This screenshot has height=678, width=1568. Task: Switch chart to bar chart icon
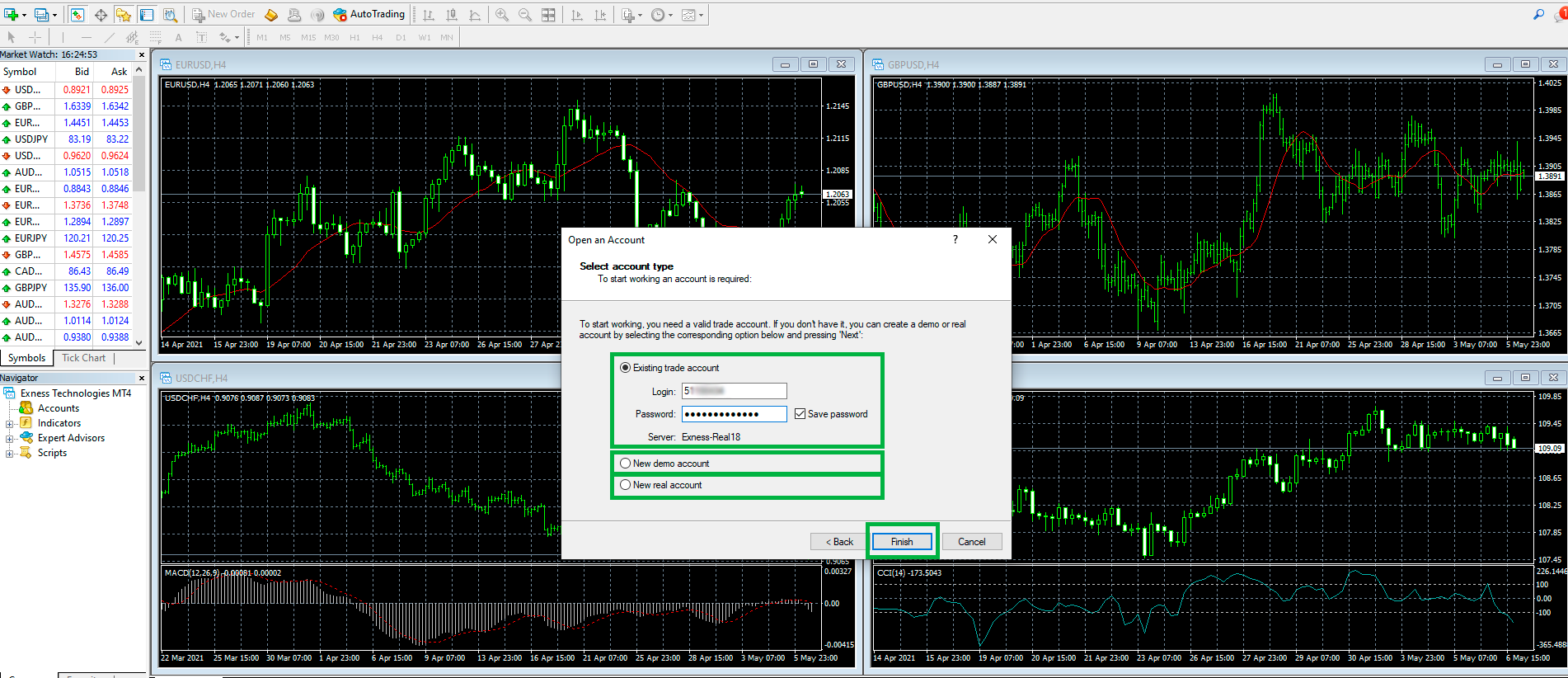click(x=429, y=15)
